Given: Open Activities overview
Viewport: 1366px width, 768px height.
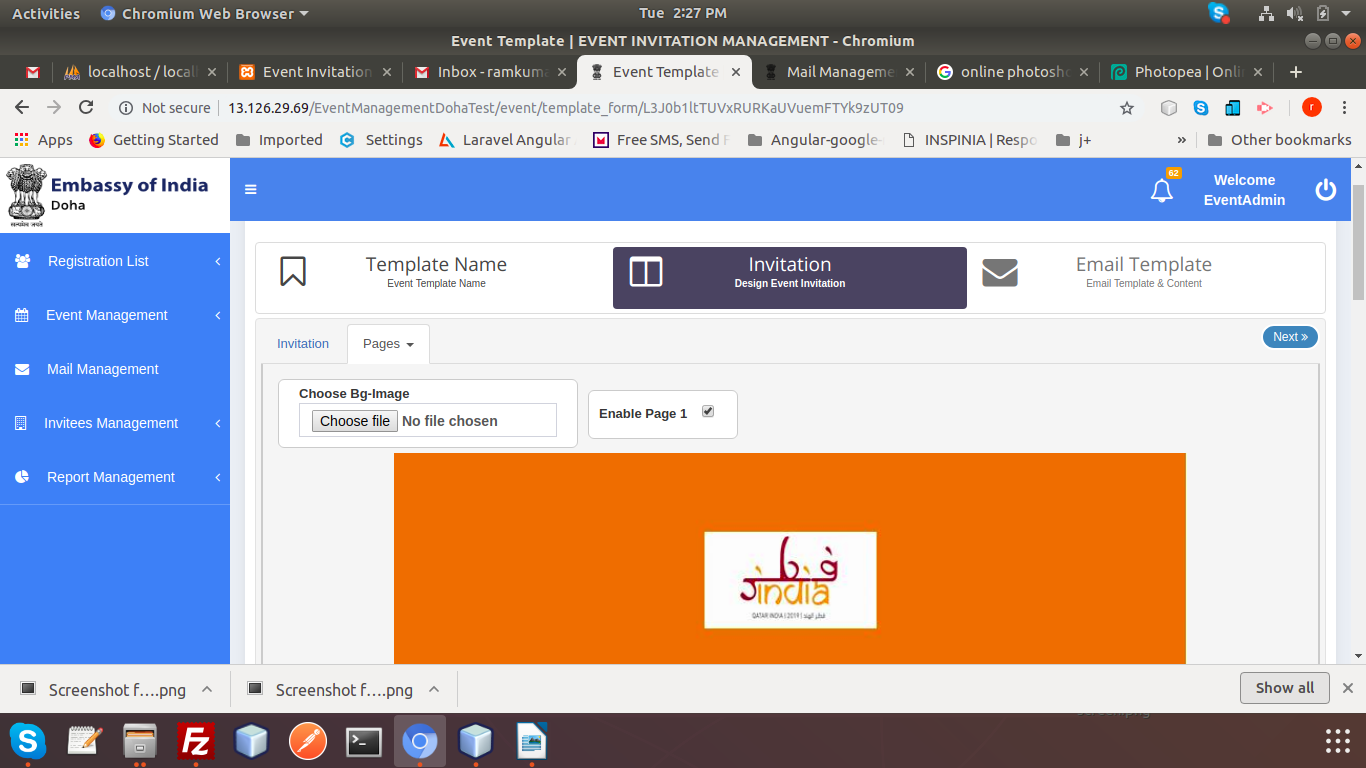Looking at the screenshot, I should (46, 13).
